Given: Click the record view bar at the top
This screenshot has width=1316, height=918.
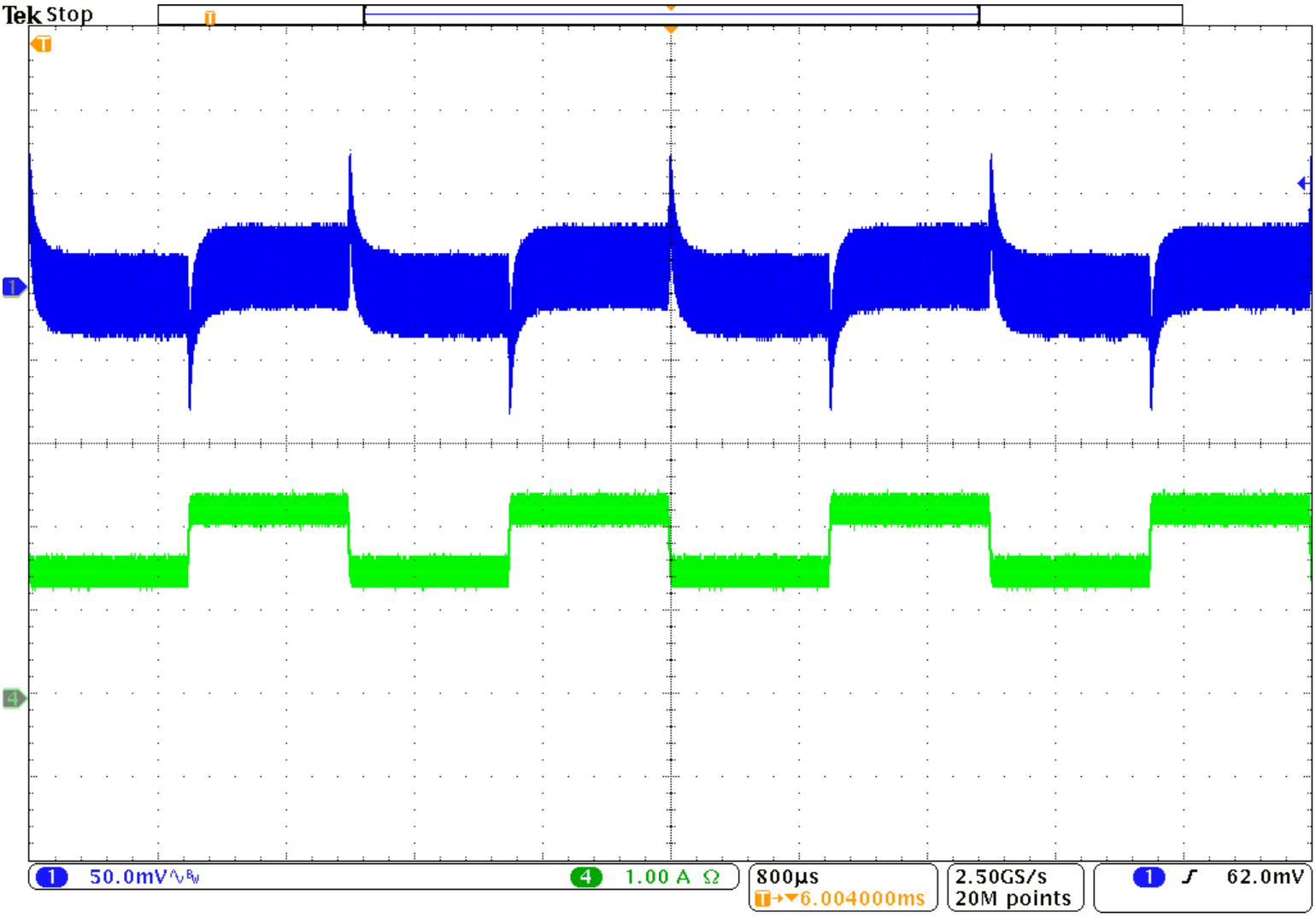Looking at the screenshot, I should [670, 15].
